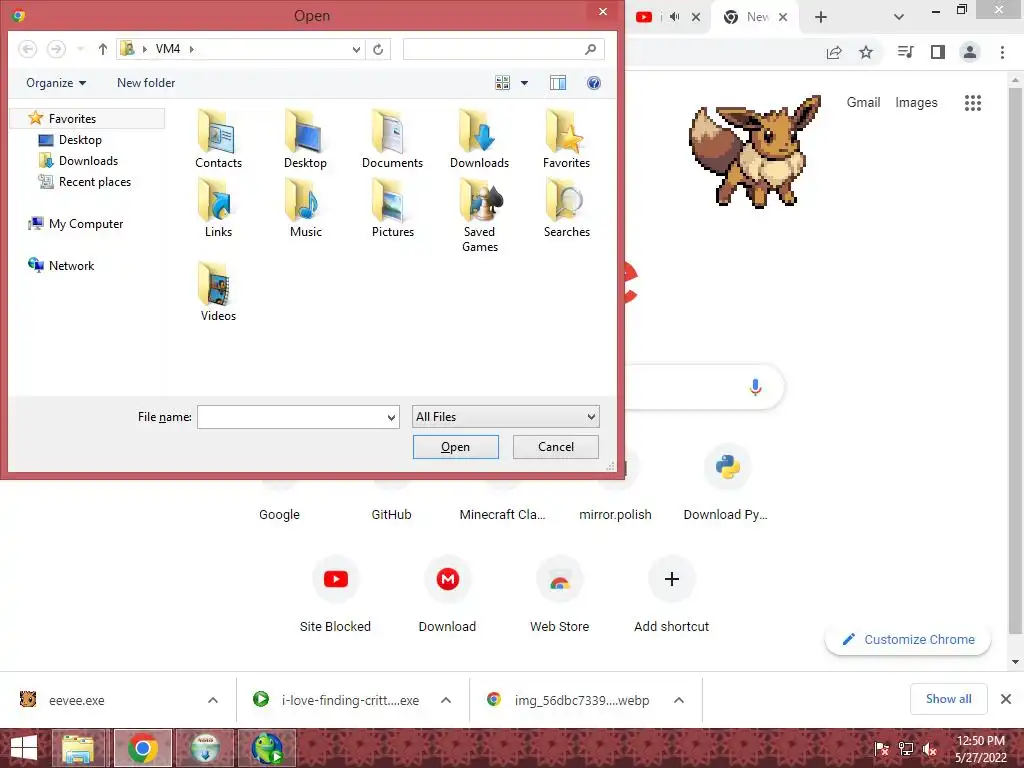Click Chrome share page icon
The height and width of the screenshot is (768, 1024).
point(834,52)
